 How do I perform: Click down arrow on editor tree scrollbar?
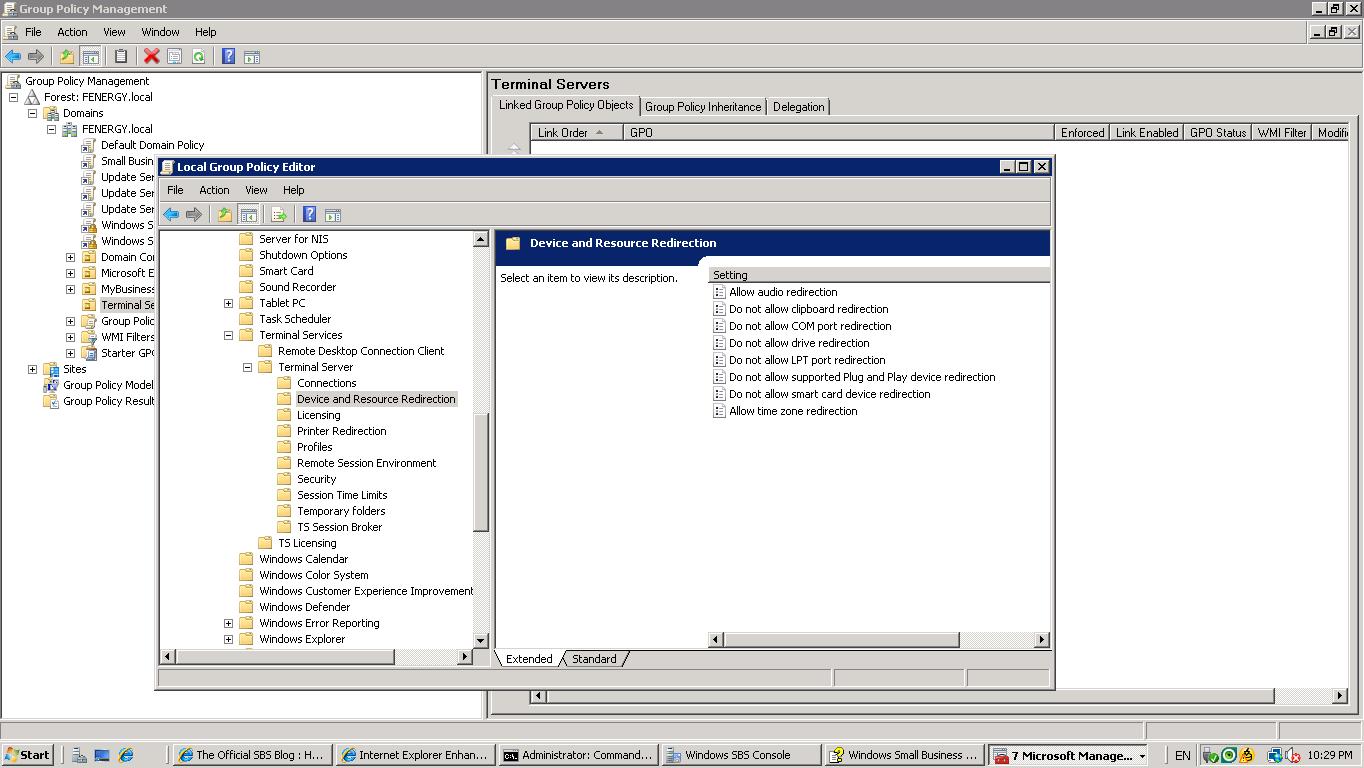point(480,640)
